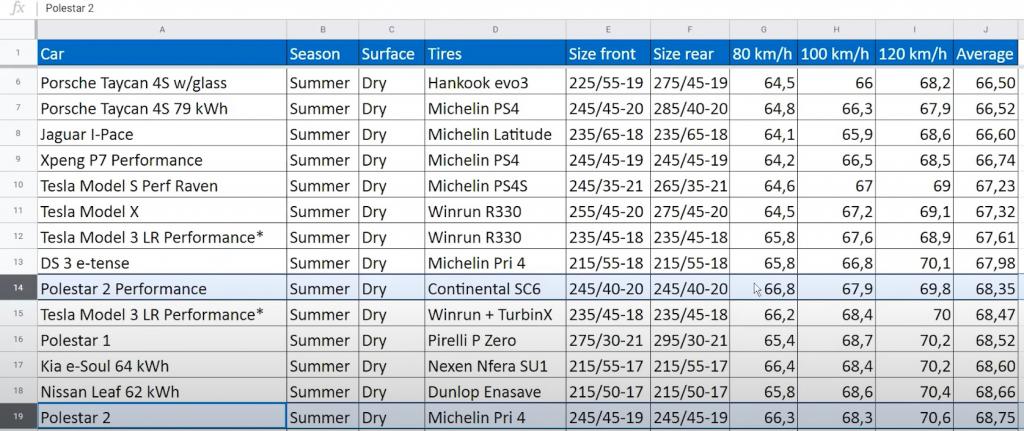Select Tesla Model S Perf Raven cell
This screenshot has width=1024, height=431.
[162, 185]
